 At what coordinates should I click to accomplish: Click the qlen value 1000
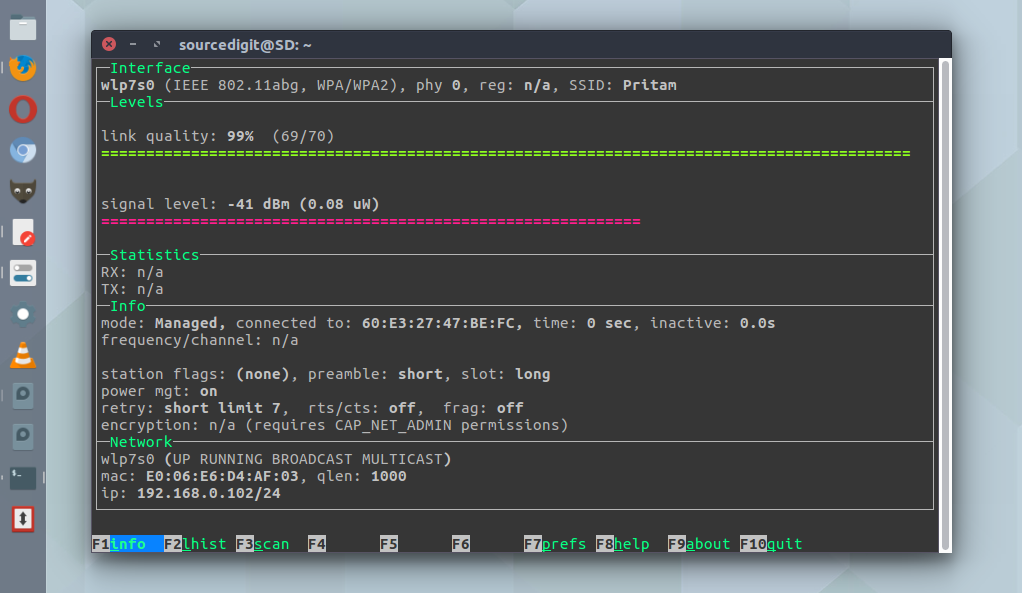point(388,476)
